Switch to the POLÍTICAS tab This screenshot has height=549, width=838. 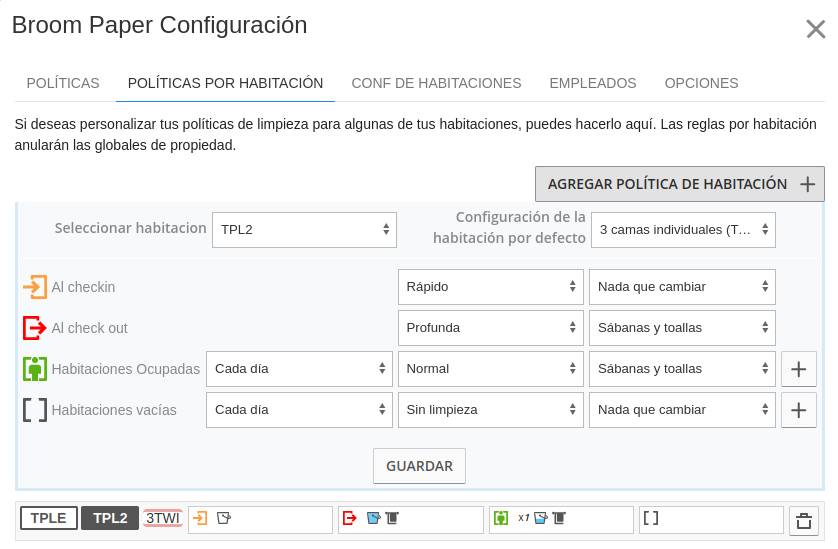point(63,83)
